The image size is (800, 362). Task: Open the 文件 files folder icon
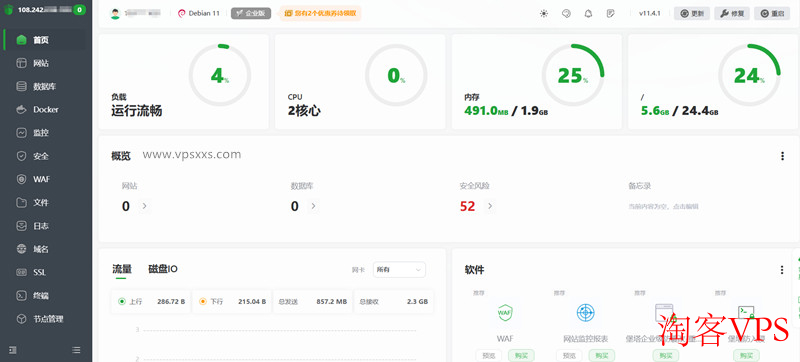pos(21,202)
